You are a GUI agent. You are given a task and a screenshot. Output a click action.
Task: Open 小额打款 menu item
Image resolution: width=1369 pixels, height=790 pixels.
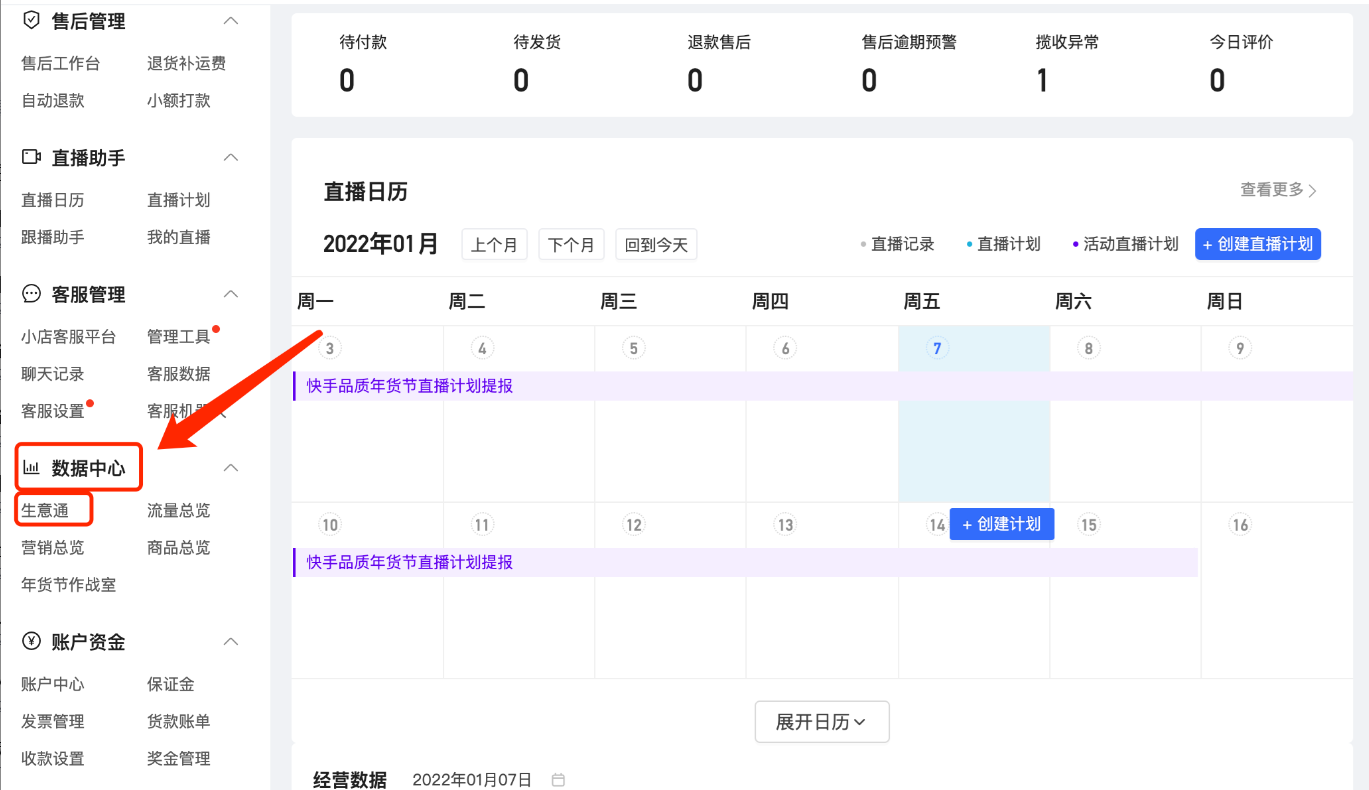point(179,100)
